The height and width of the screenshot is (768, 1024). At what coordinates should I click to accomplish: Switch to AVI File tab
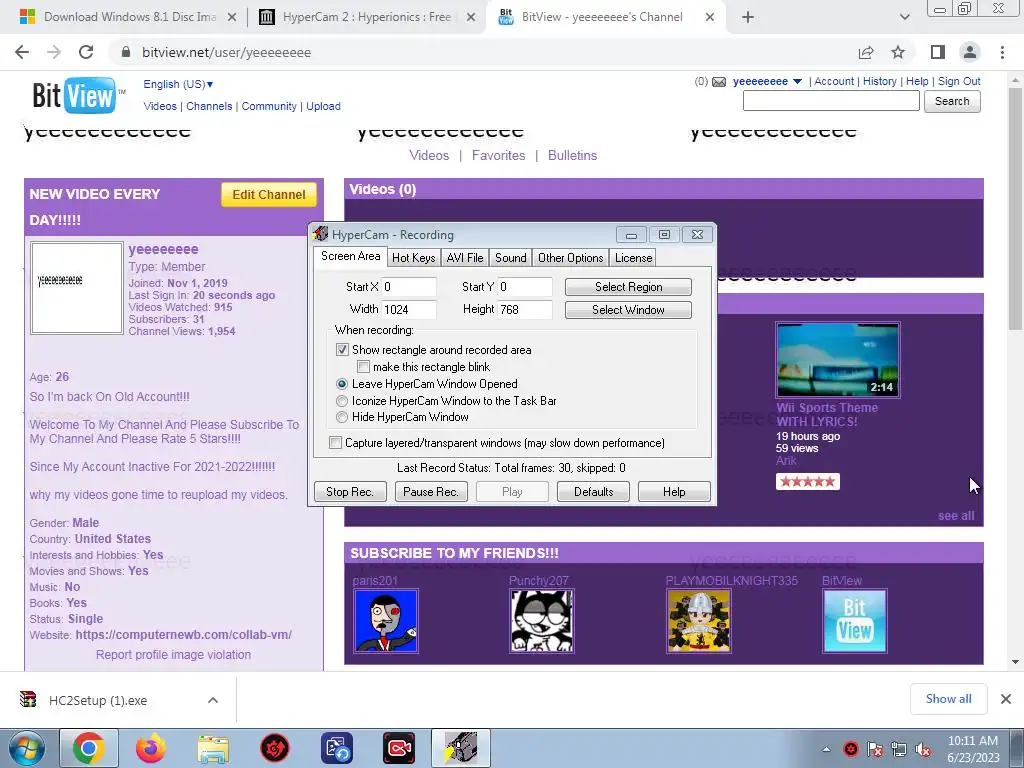click(x=465, y=258)
